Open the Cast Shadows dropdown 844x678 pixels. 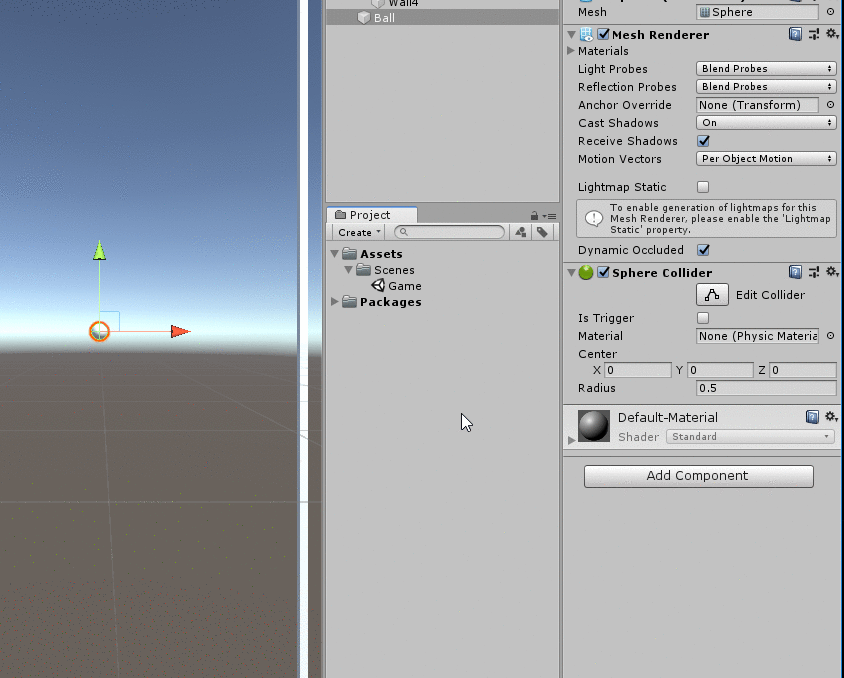click(x=766, y=123)
